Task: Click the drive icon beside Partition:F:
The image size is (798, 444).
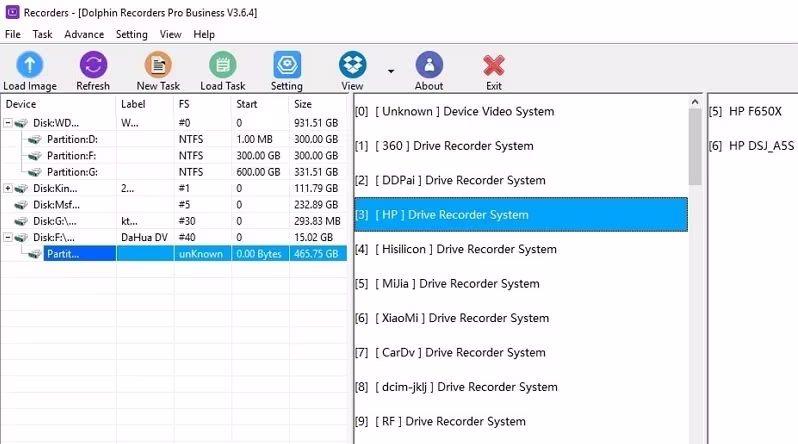Action: pyautogui.click(x=35, y=156)
